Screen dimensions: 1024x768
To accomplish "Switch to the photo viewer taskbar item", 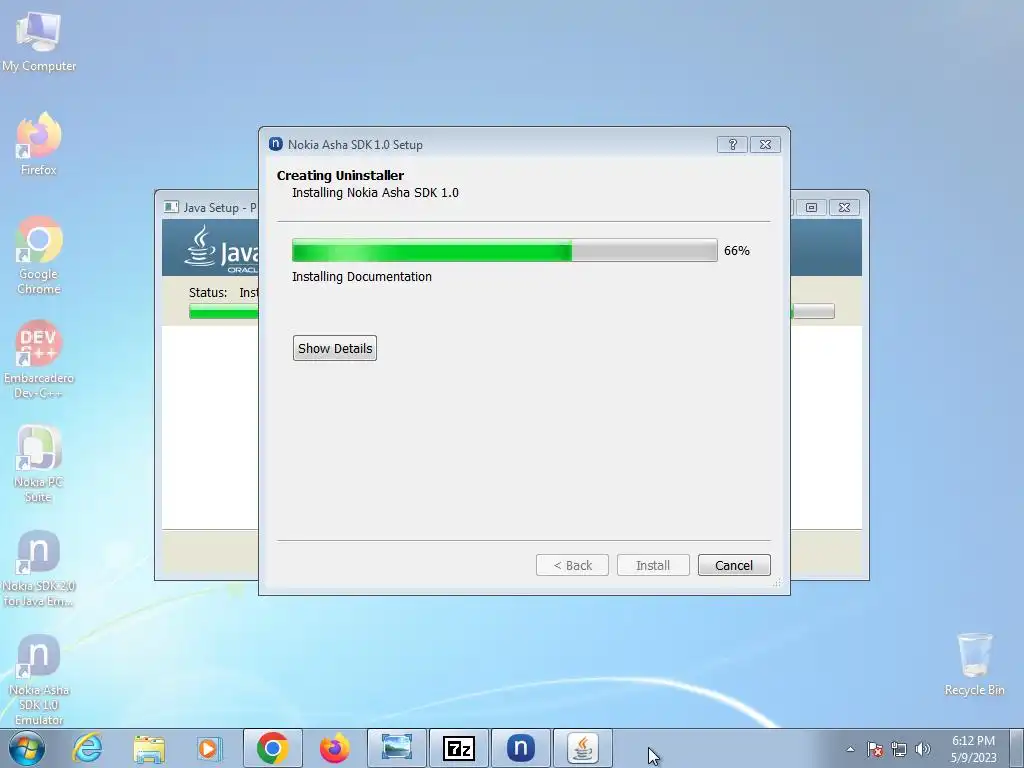I will (396, 748).
